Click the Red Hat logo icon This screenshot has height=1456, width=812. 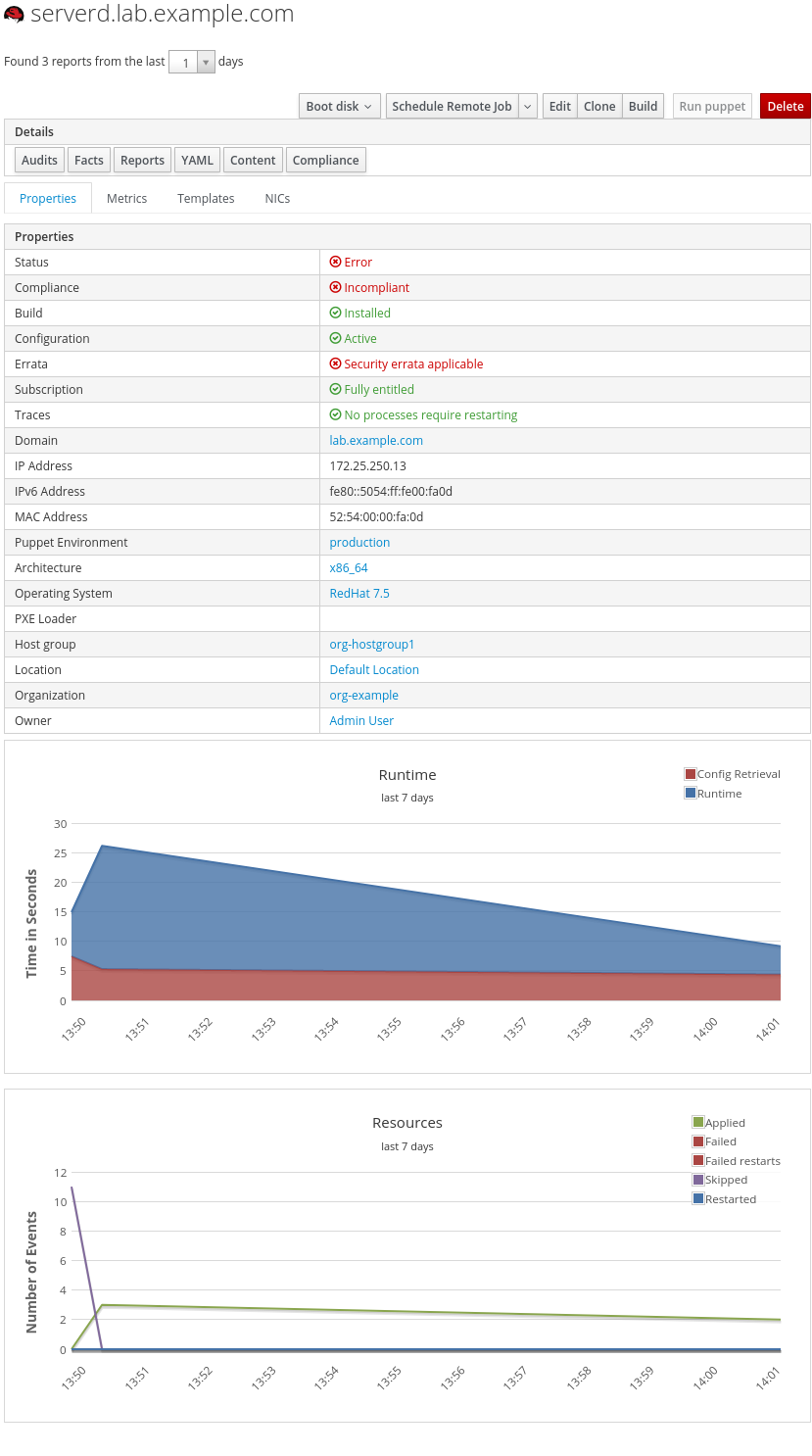pos(15,15)
